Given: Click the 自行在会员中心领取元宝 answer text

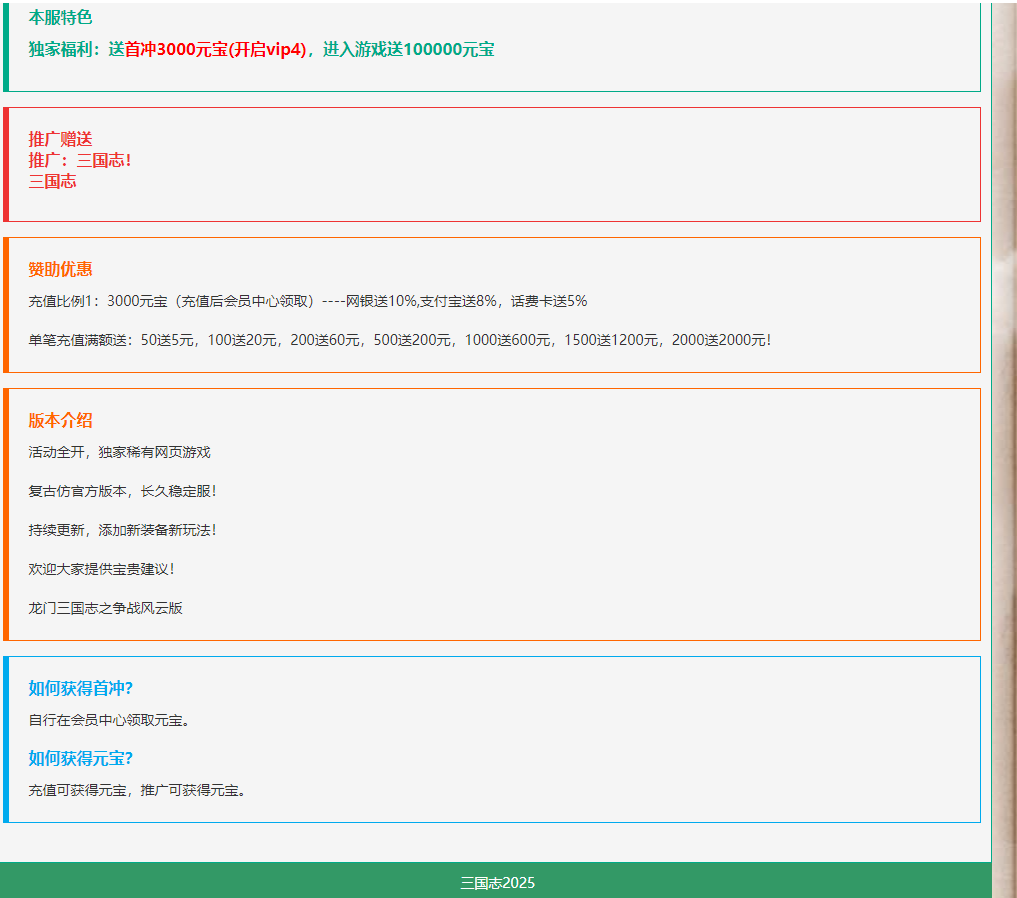Looking at the screenshot, I should pyautogui.click(x=109, y=720).
